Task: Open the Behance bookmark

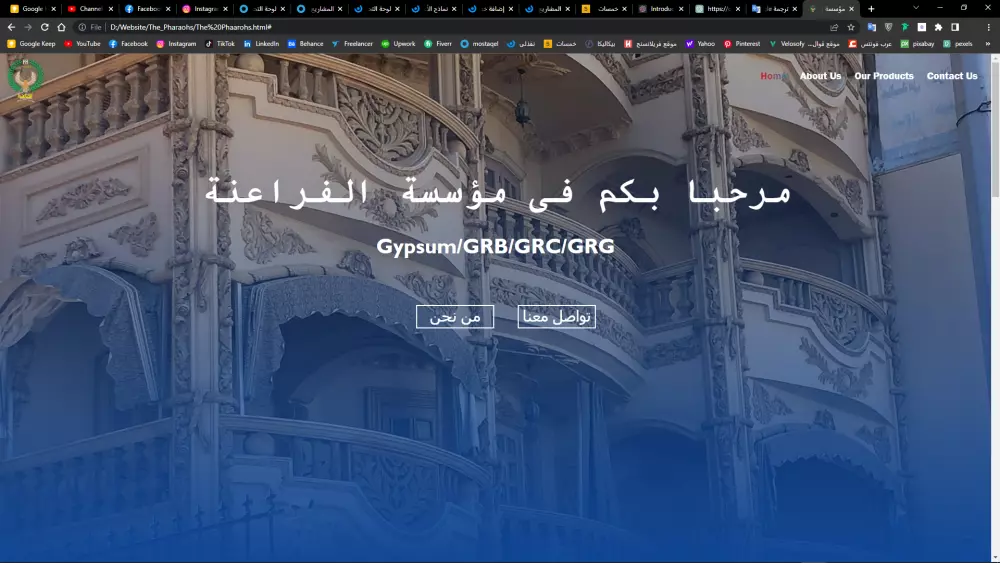Action: pyautogui.click(x=305, y=44)
